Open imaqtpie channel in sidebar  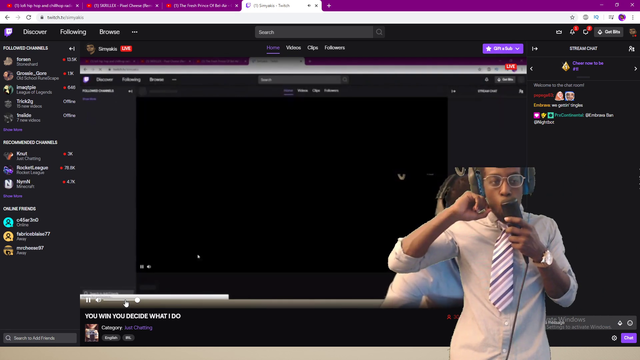(40, 89)
